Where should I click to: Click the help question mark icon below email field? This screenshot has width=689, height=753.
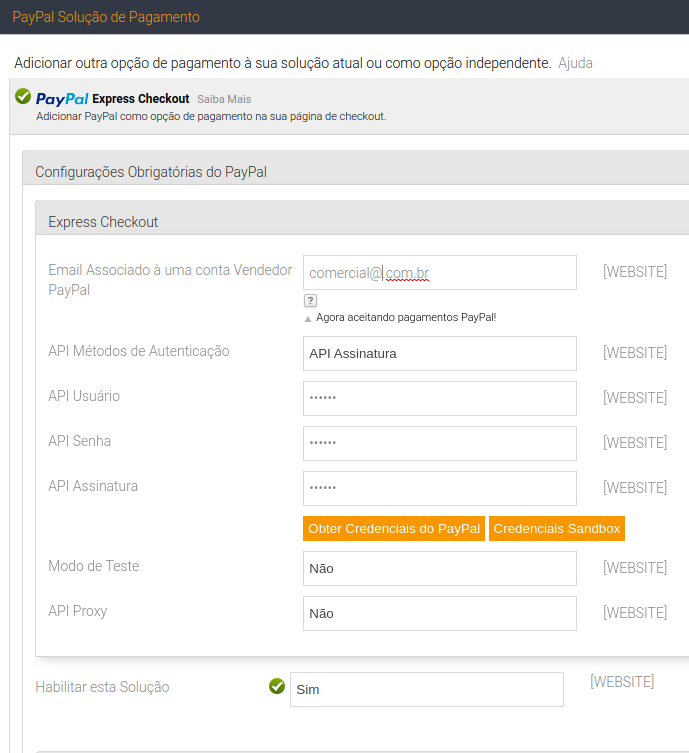(310, 301)
